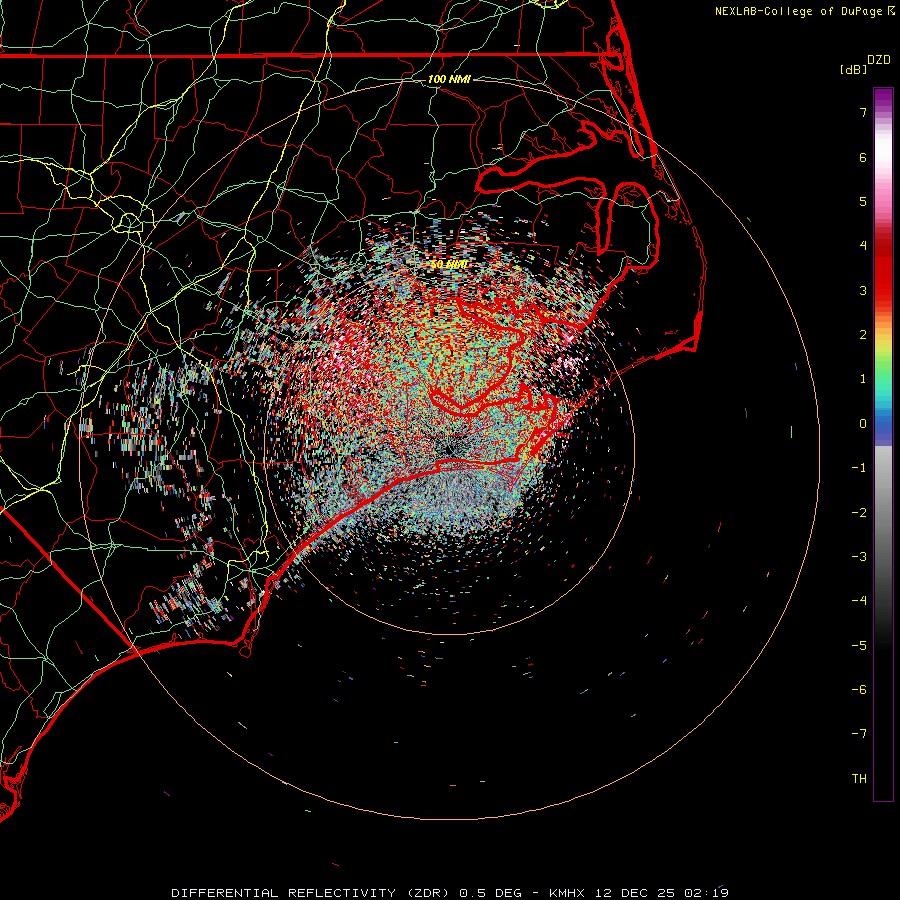
Task: Click the 0.5 DEG elevation angle text
Action: tap(490, 893)
